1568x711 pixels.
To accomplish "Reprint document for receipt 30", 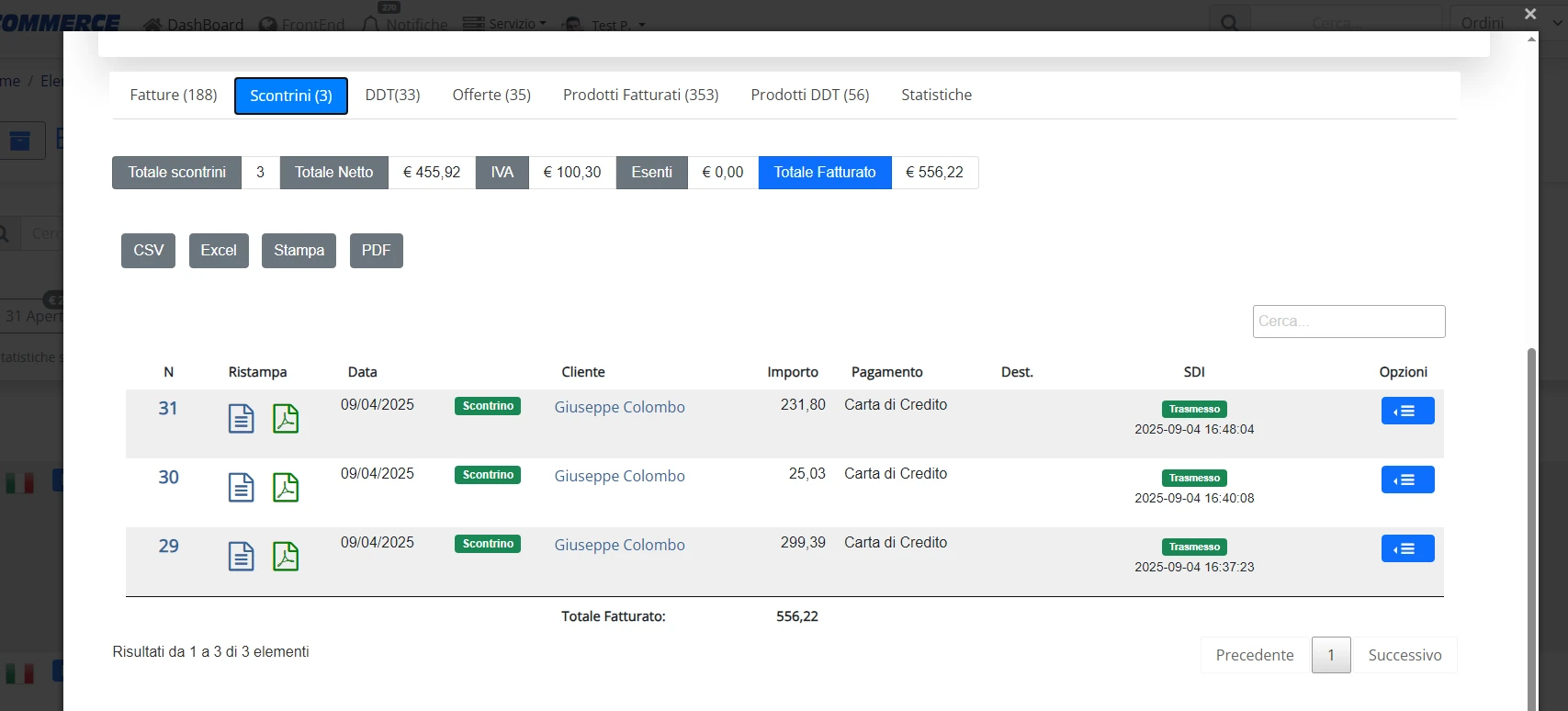I will [x=241, y=488].
